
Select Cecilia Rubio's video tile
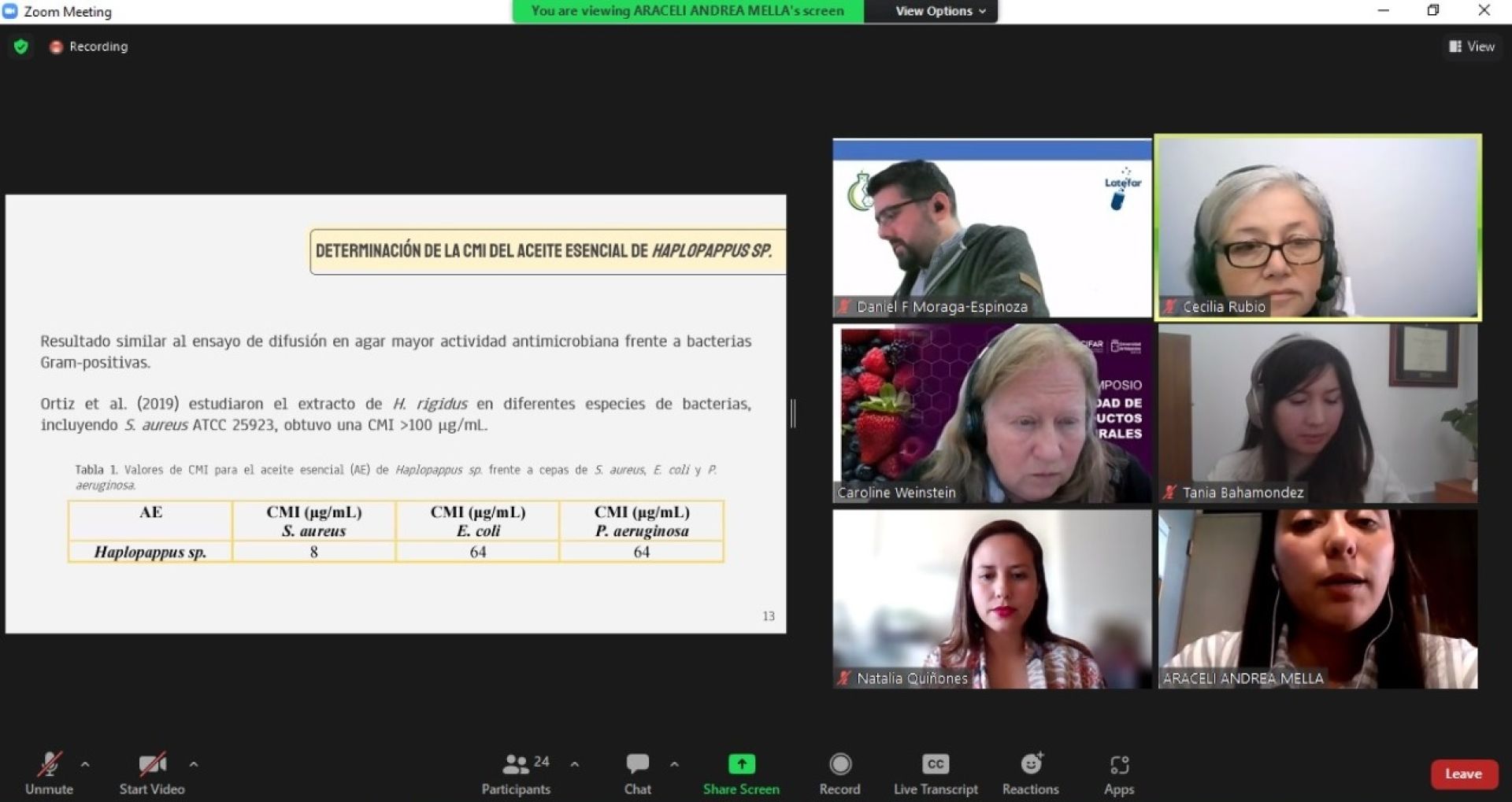(1317, 228)
